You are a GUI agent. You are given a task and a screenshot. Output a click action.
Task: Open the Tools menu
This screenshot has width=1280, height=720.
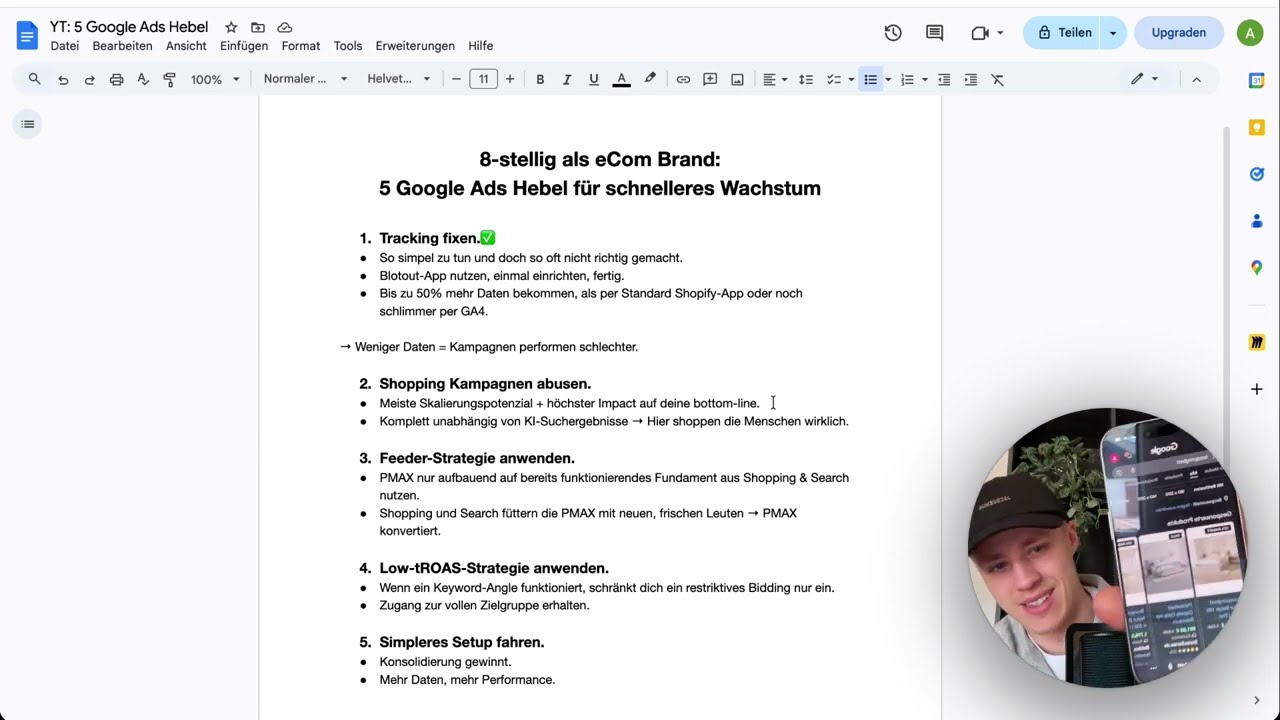(x=348, y=46)
